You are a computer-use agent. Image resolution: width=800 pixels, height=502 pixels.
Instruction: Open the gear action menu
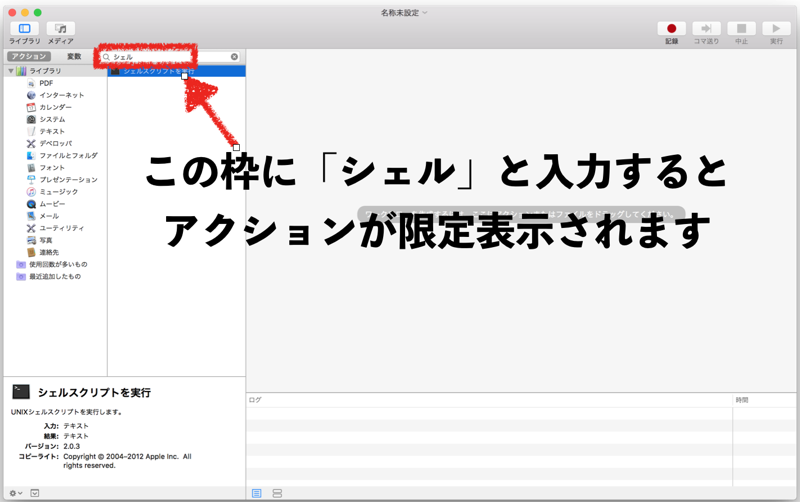pyautogui.click(x=15, y=493)
